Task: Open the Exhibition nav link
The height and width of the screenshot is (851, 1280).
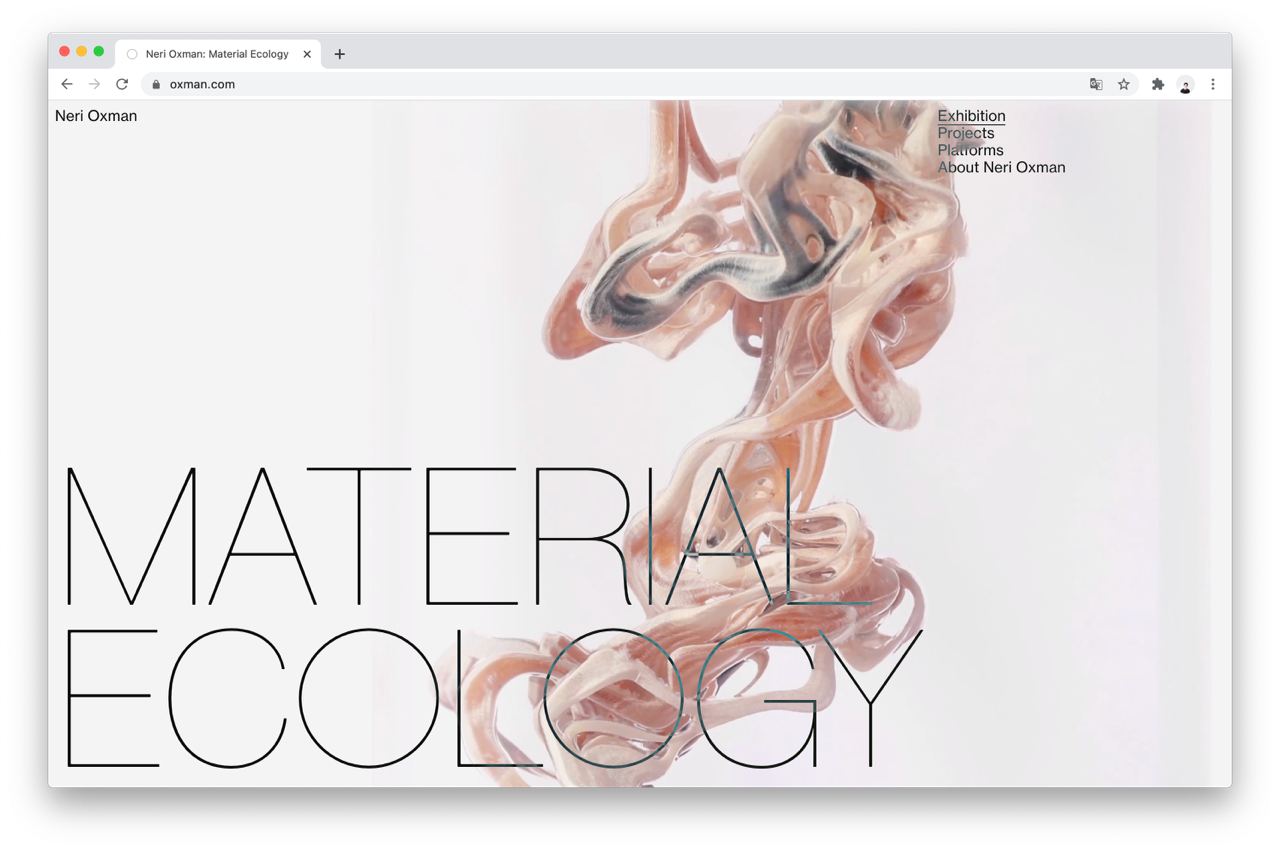Action: [x=971, y=116]
